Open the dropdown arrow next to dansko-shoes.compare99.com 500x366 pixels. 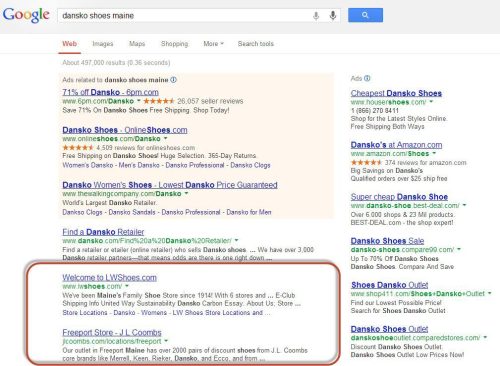click(459, 249)
